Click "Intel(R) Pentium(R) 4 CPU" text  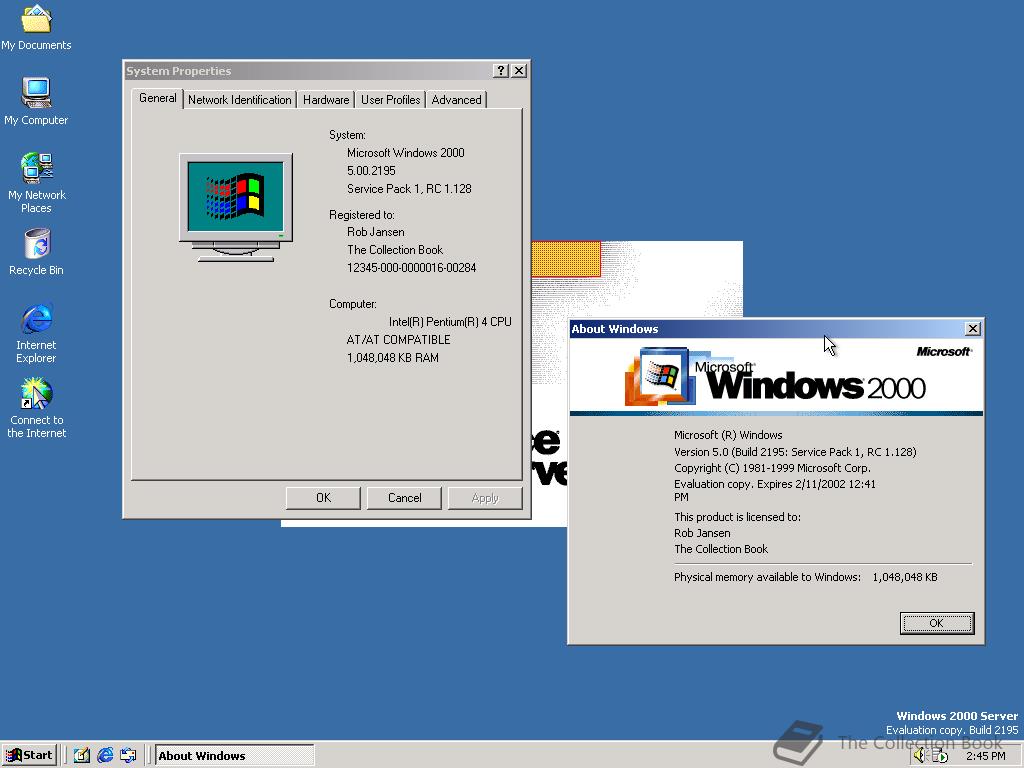(450, 322)
